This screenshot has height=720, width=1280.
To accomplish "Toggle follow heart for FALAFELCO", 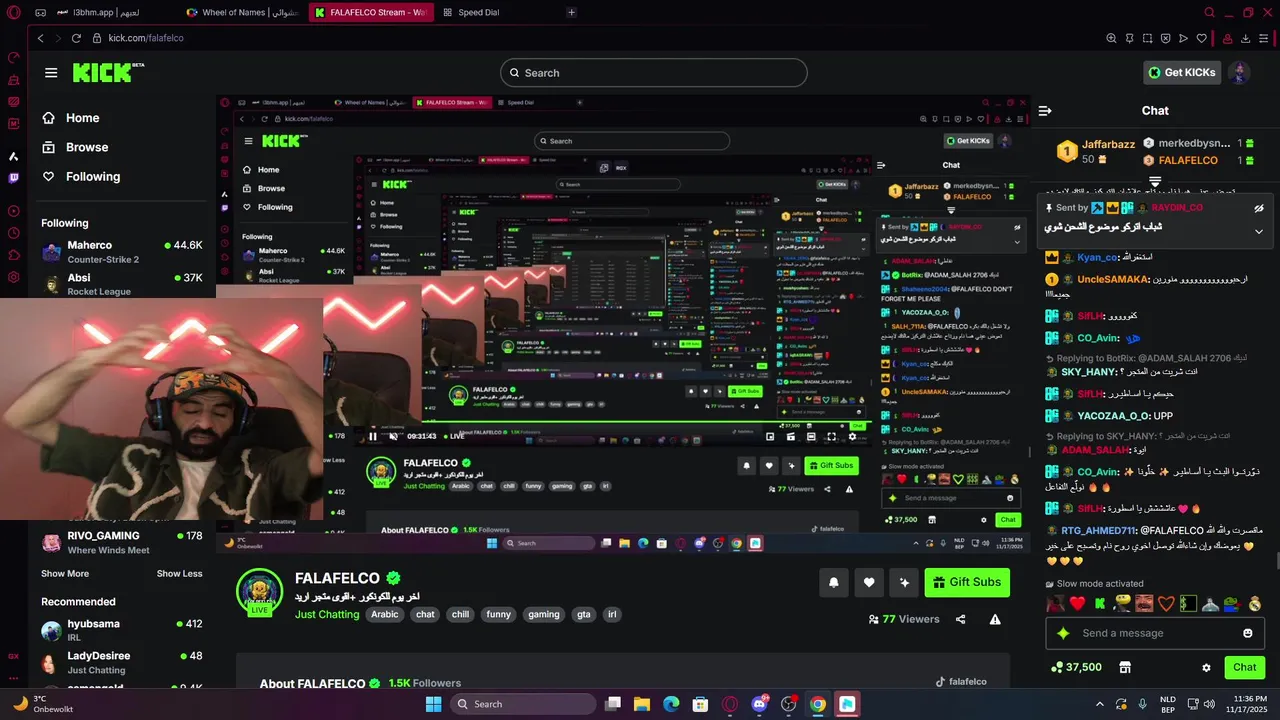I will [869, 583].
